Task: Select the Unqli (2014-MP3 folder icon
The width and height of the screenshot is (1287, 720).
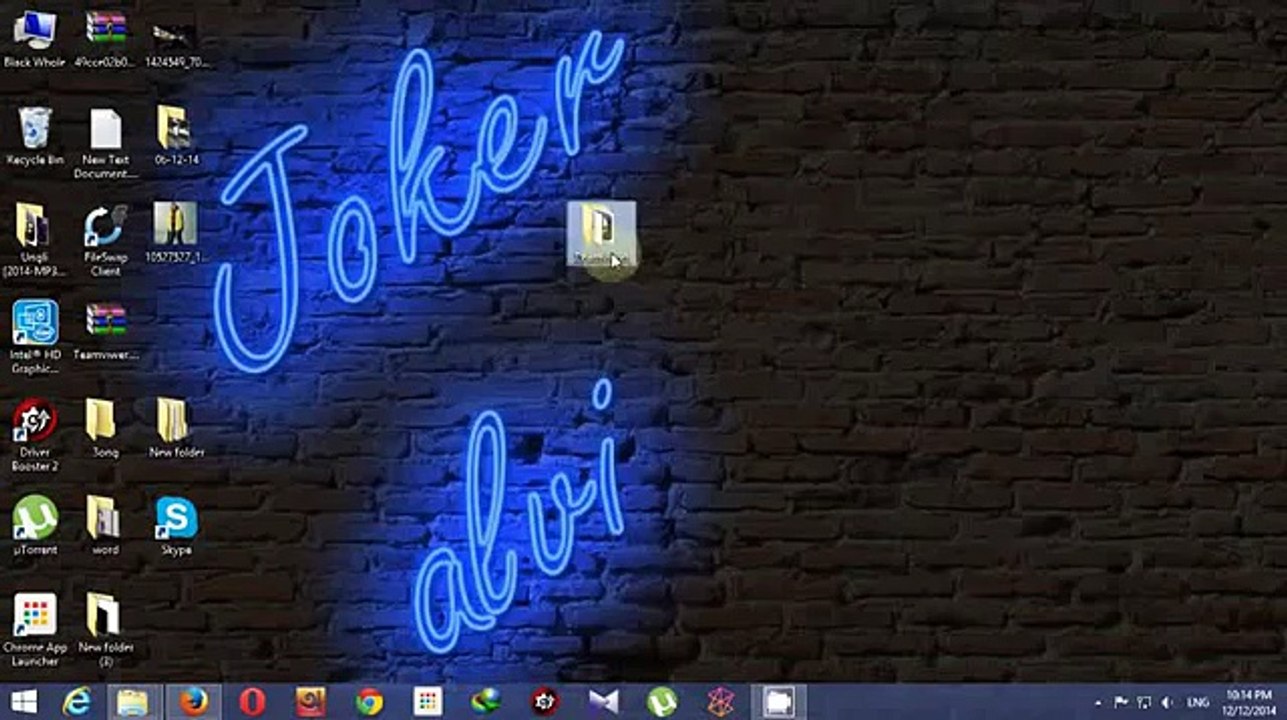Action: point(34,240)
